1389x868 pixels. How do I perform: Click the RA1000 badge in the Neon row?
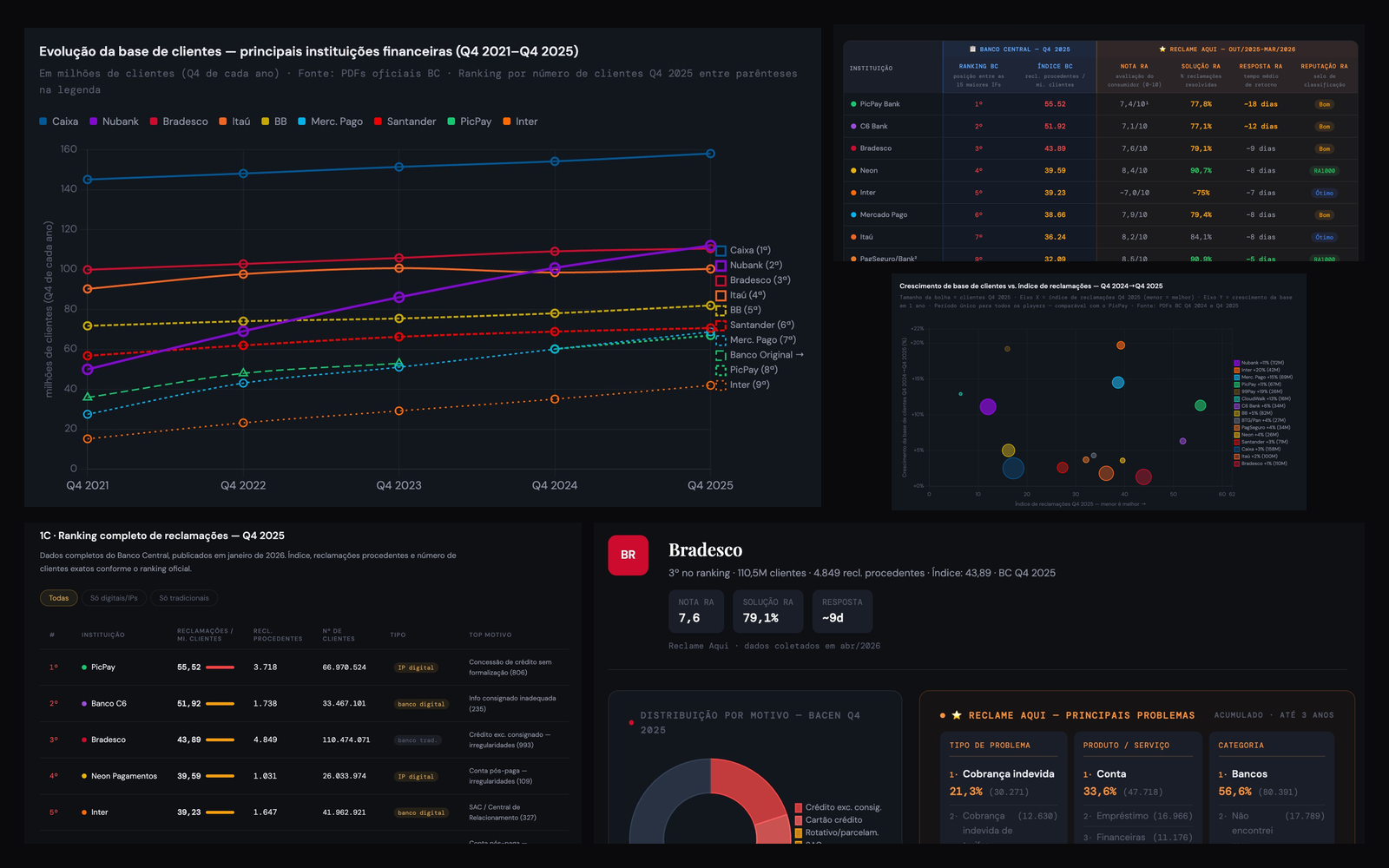[x=1324, y=171]
